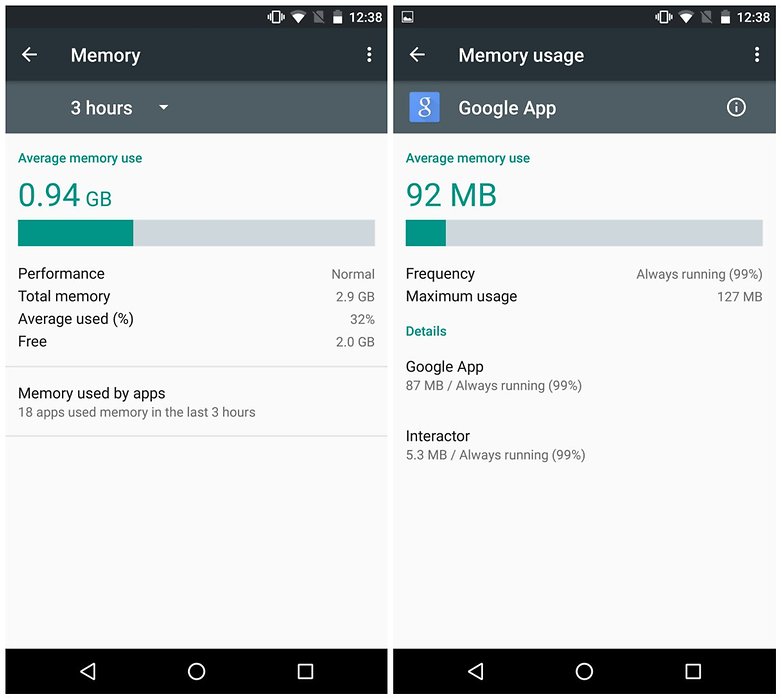Tap the Google App info icon
The width and height of the screenshot is (782, 700).
736,107
